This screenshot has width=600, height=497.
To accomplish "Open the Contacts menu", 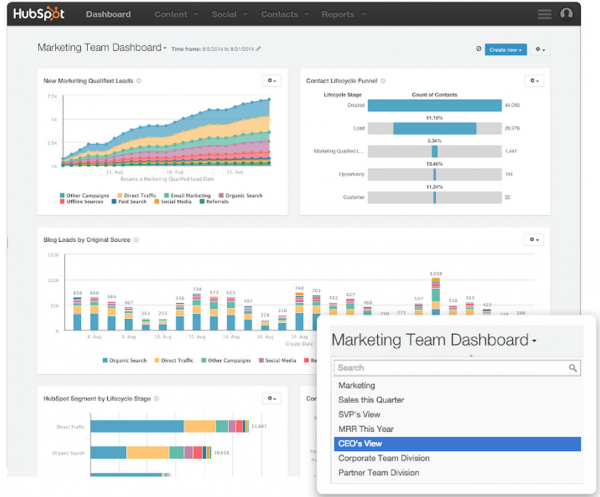I will point(285,14).
